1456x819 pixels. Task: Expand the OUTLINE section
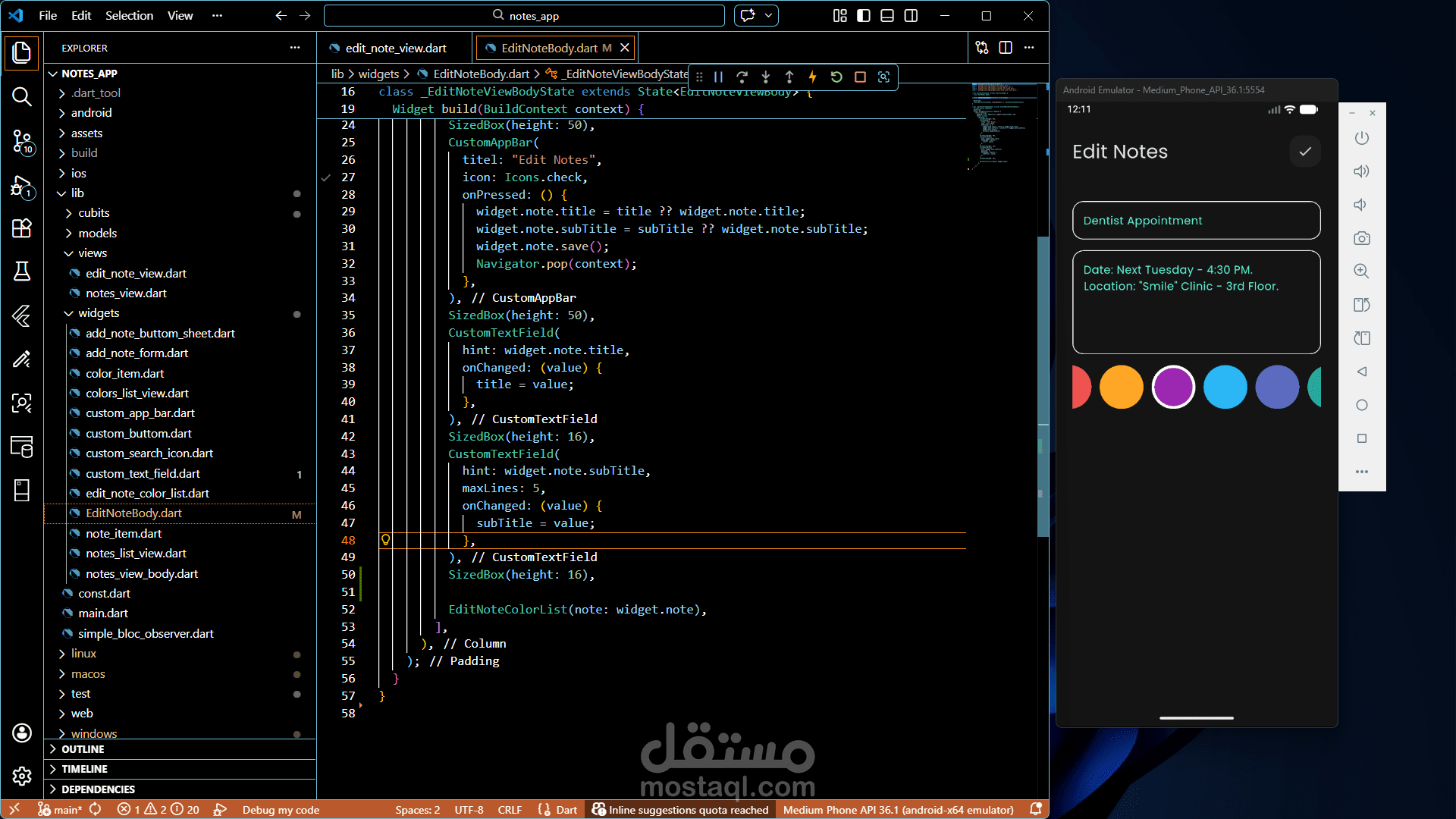coord(83,749)
